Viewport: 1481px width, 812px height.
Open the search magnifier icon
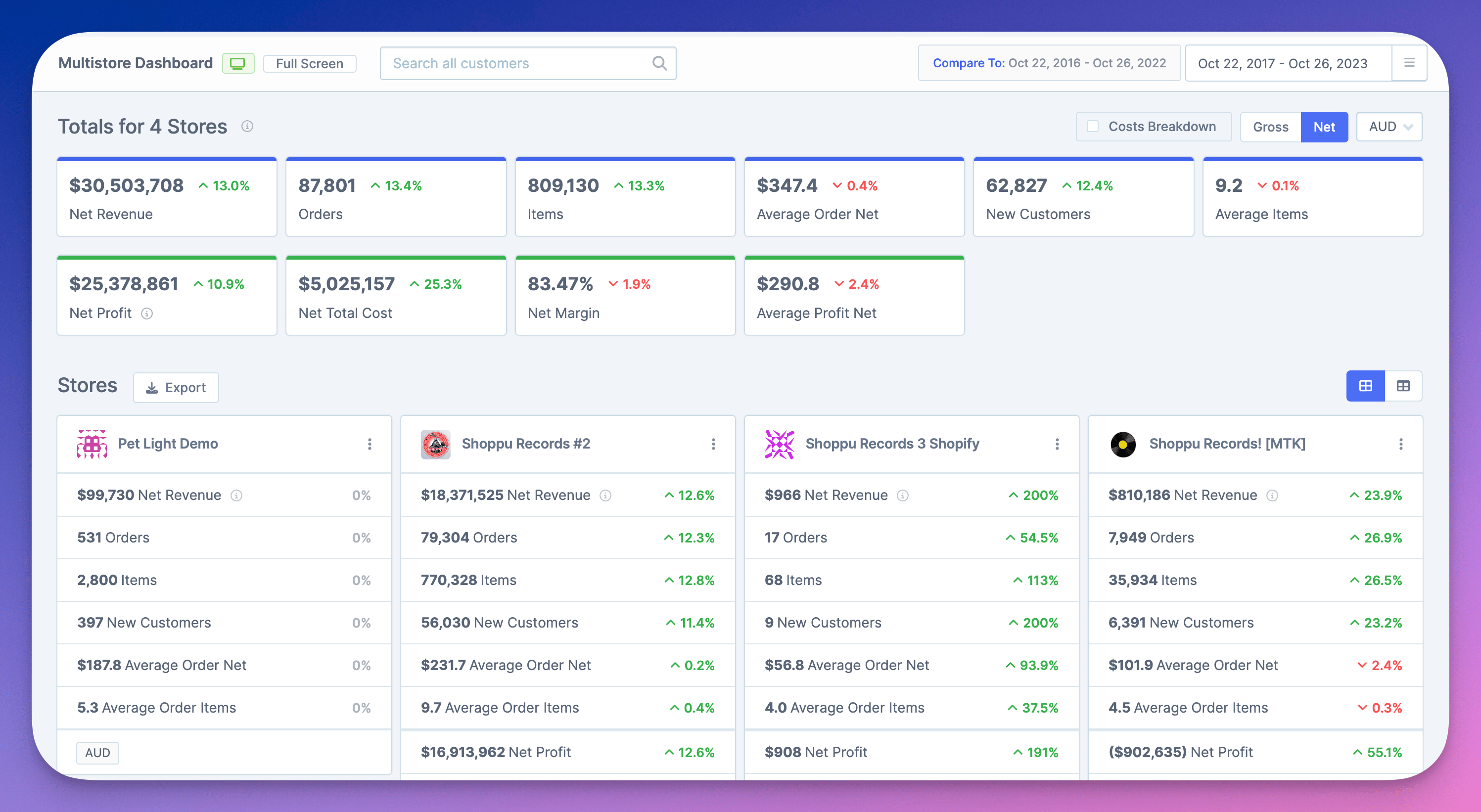pos(659,63)
